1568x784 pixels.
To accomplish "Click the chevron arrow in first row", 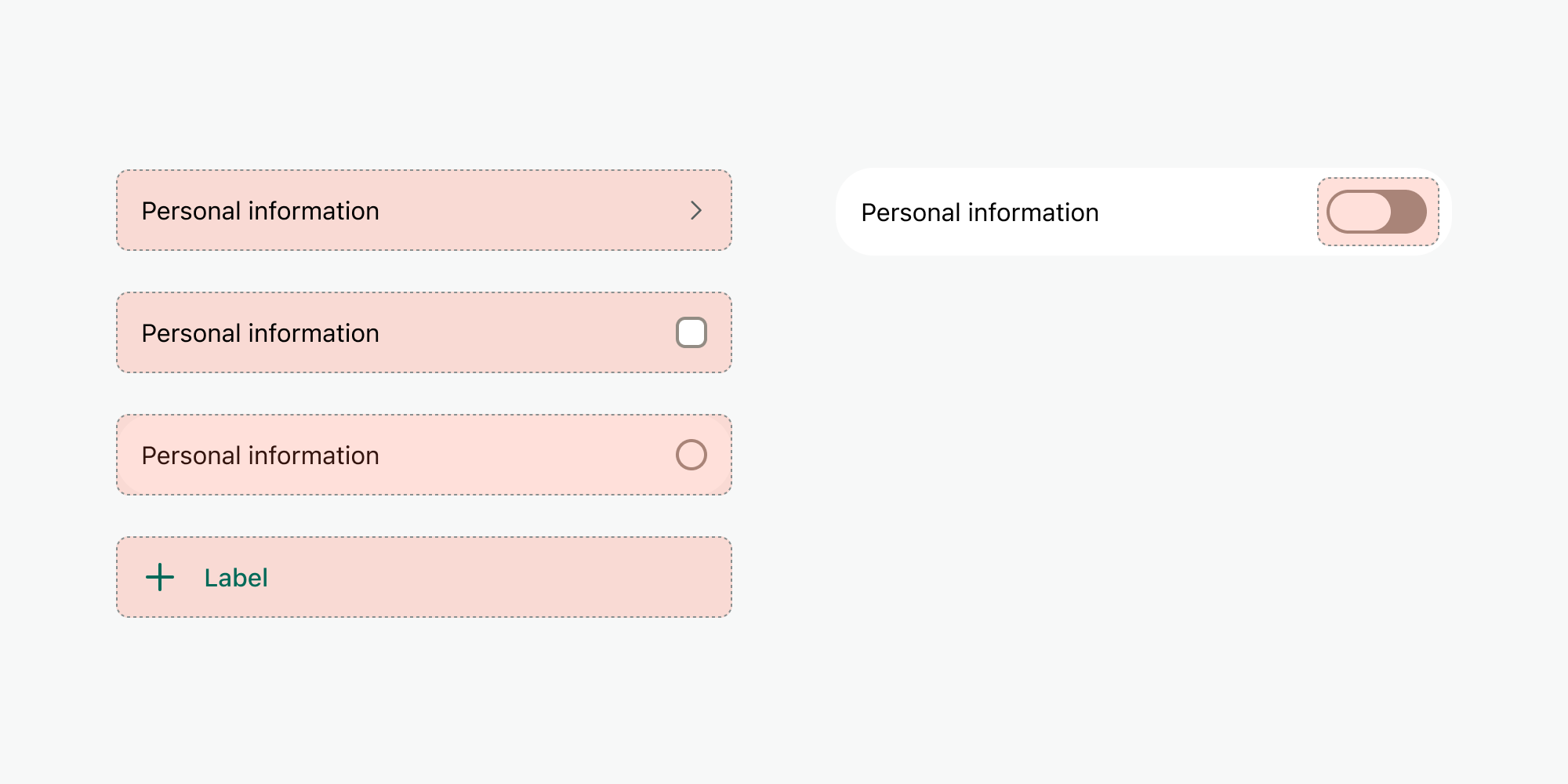I will click(695, 210).
